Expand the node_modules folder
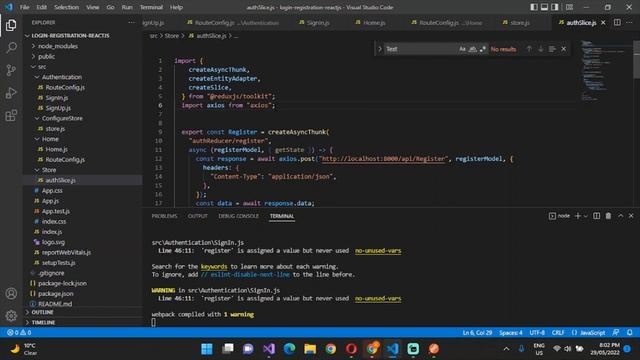This screenshot has width=640, height=360. tap(58, 46)
